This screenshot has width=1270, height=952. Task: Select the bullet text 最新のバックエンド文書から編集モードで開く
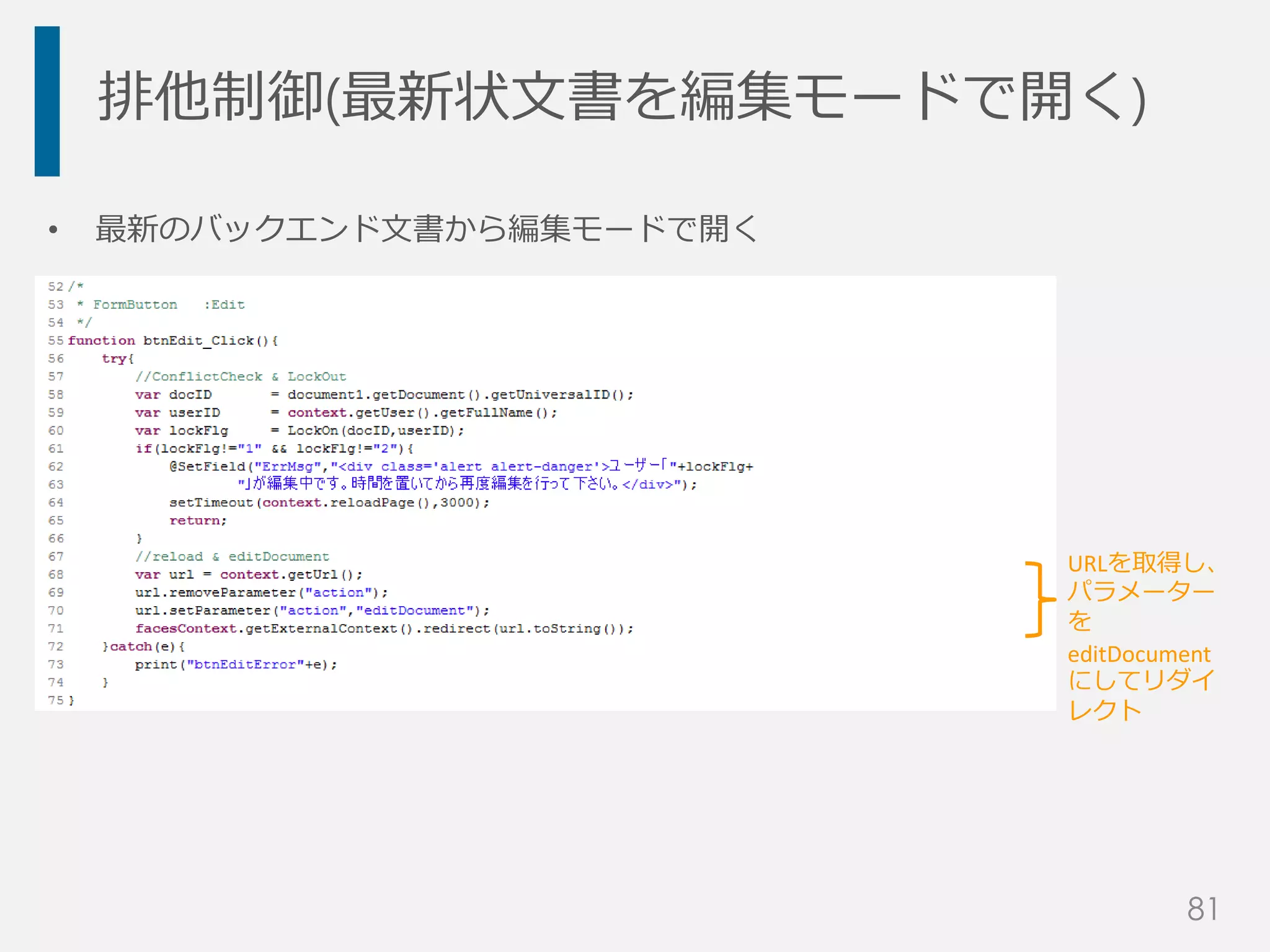427,228
